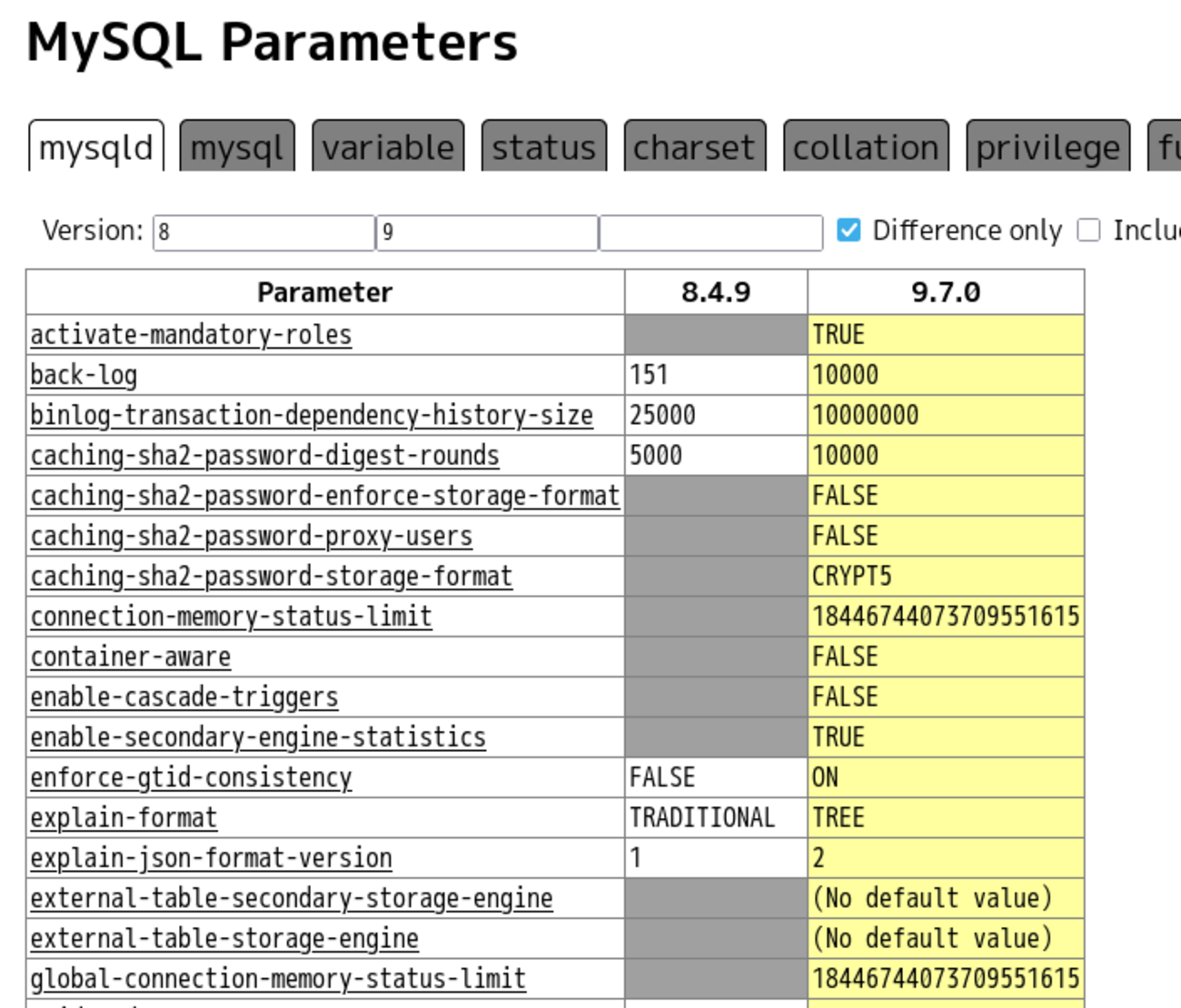Open the explain-json-format-version link

point(211,857)
